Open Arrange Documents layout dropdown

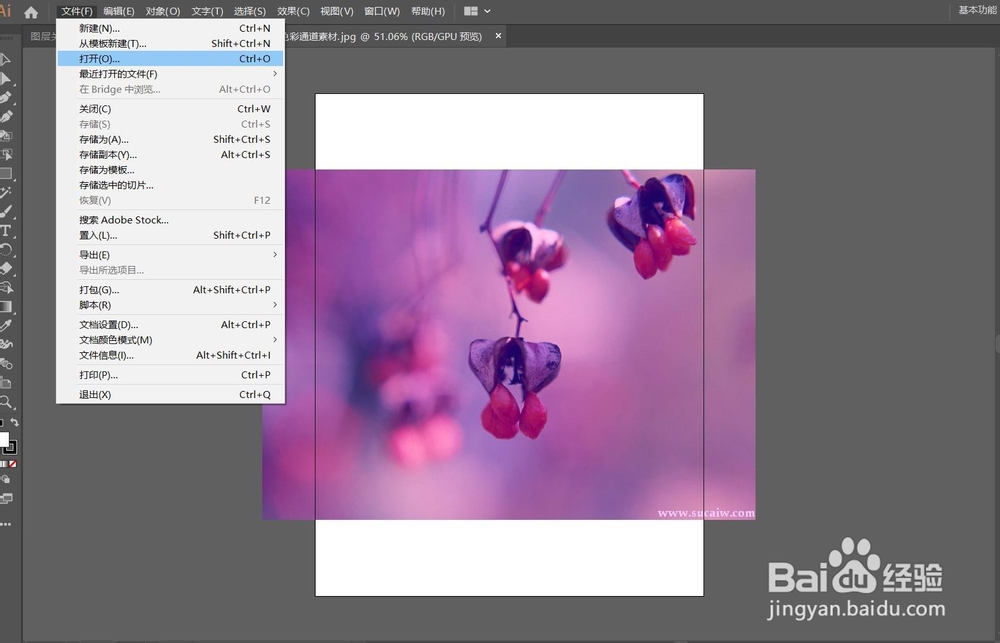(477, 11)
